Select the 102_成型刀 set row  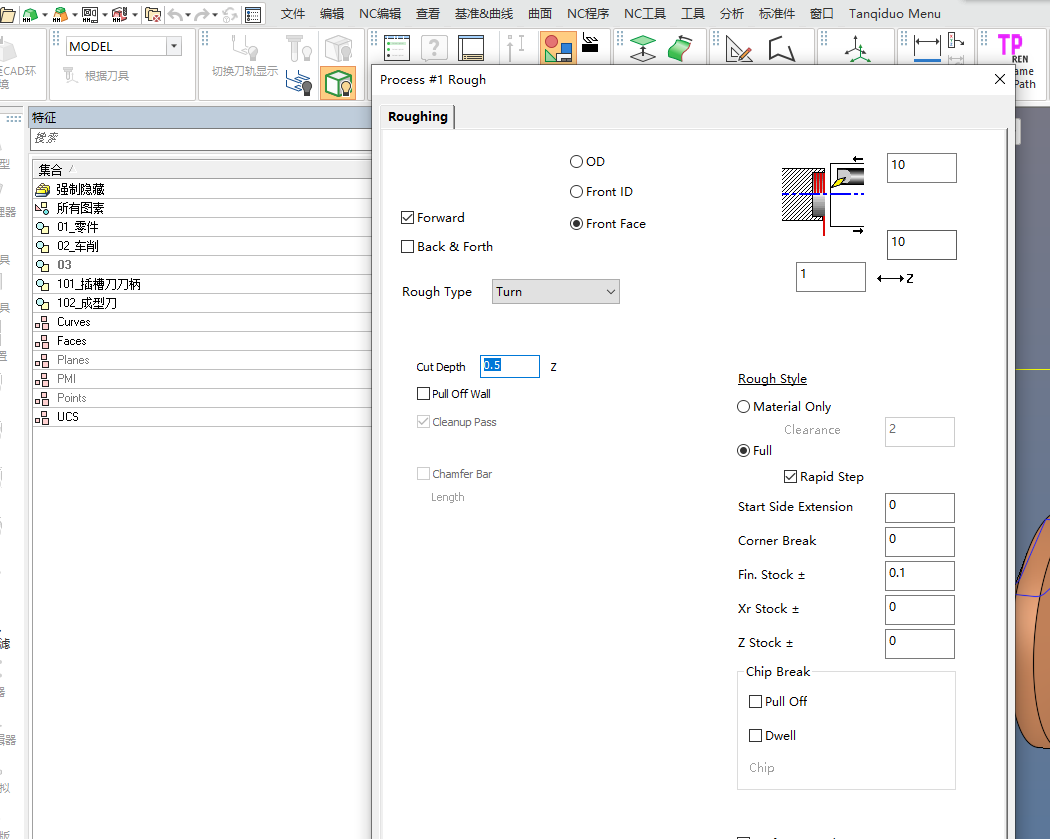click(202, 303)
